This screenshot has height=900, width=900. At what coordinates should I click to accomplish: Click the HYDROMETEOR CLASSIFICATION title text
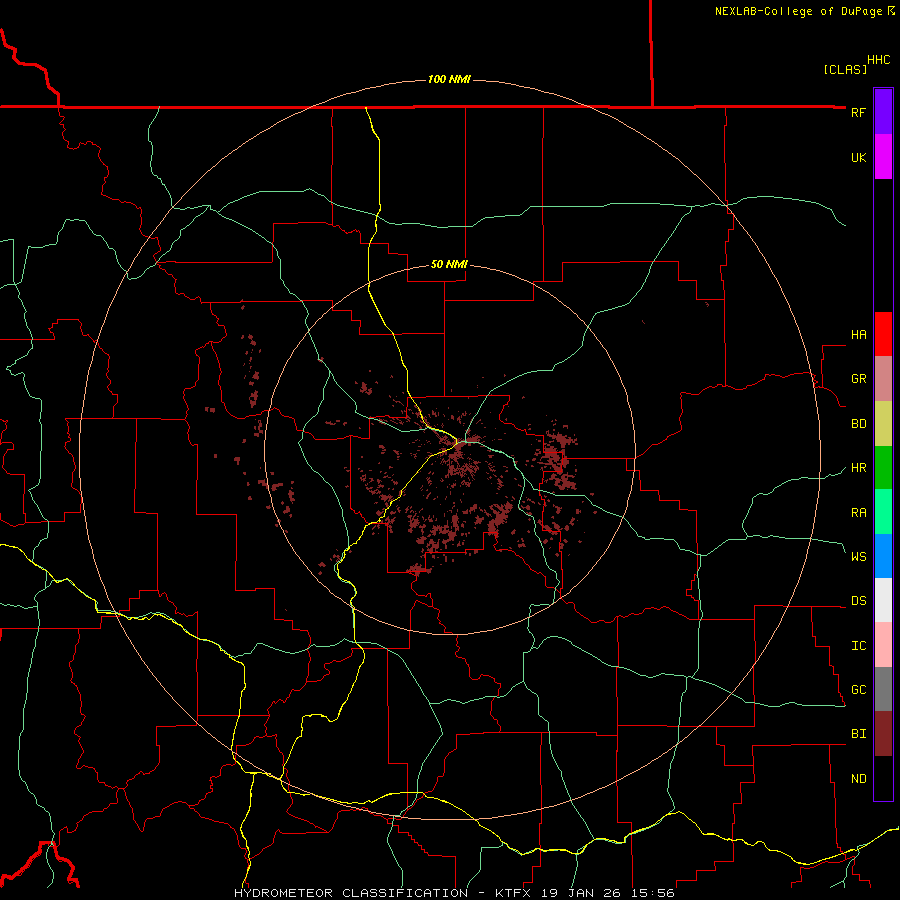tap(351, 893)
